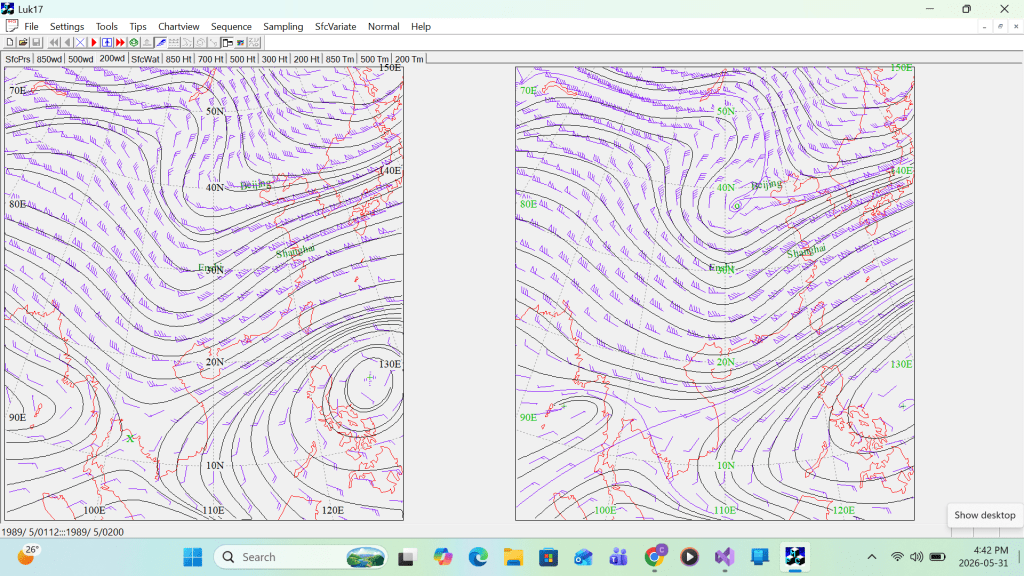
Task: Click the blue X icon in toolbar
Action: [x=80, y=42]
